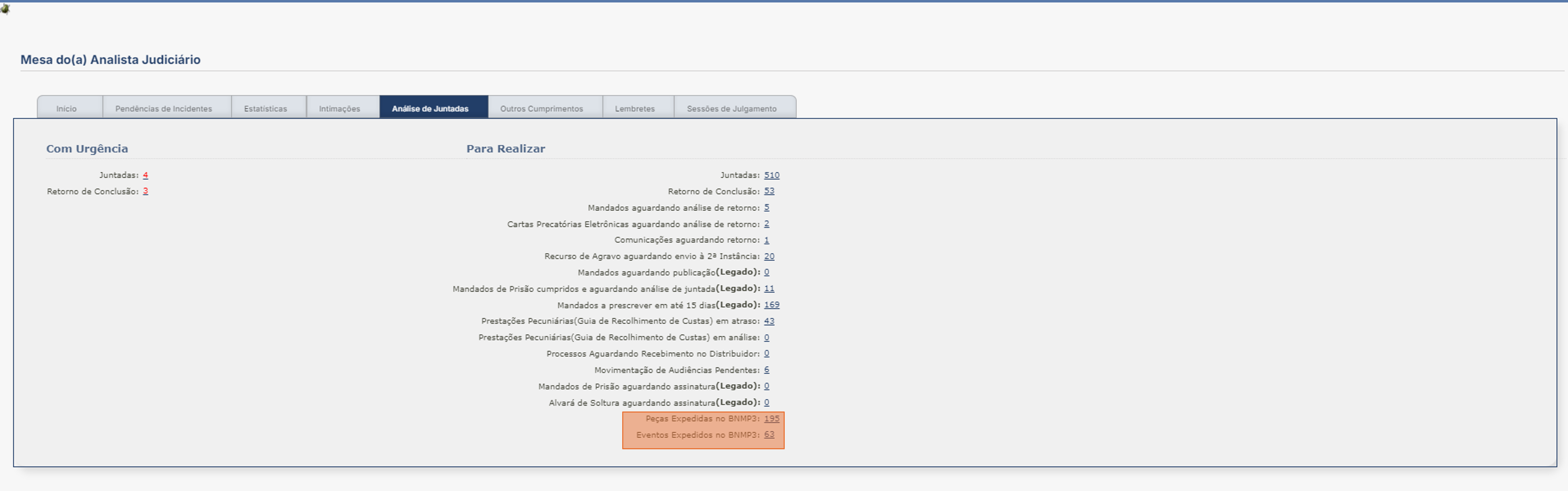Click Retorno de Conclusão count 53
The width and height of the screenshot is (1568, 491).
(769, 191)
